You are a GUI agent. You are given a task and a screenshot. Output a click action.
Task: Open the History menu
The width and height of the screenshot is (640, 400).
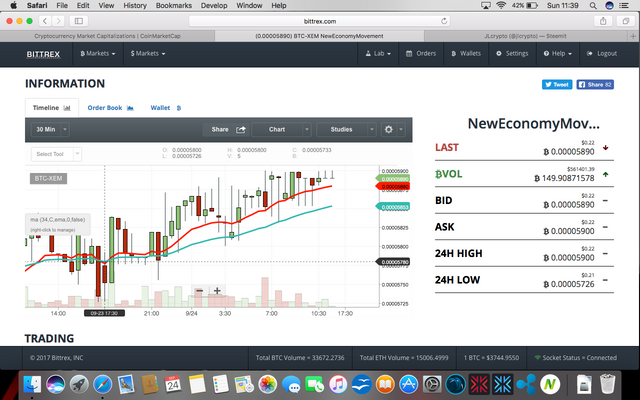[x=135, y=6]
